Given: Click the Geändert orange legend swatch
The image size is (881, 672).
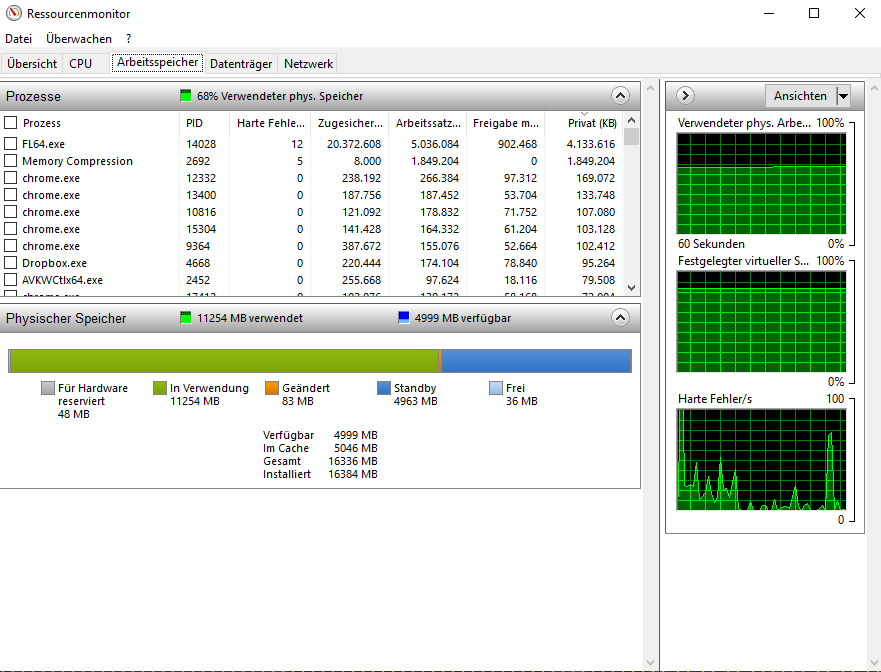Looking at the screenshot, I should (271, 388).
